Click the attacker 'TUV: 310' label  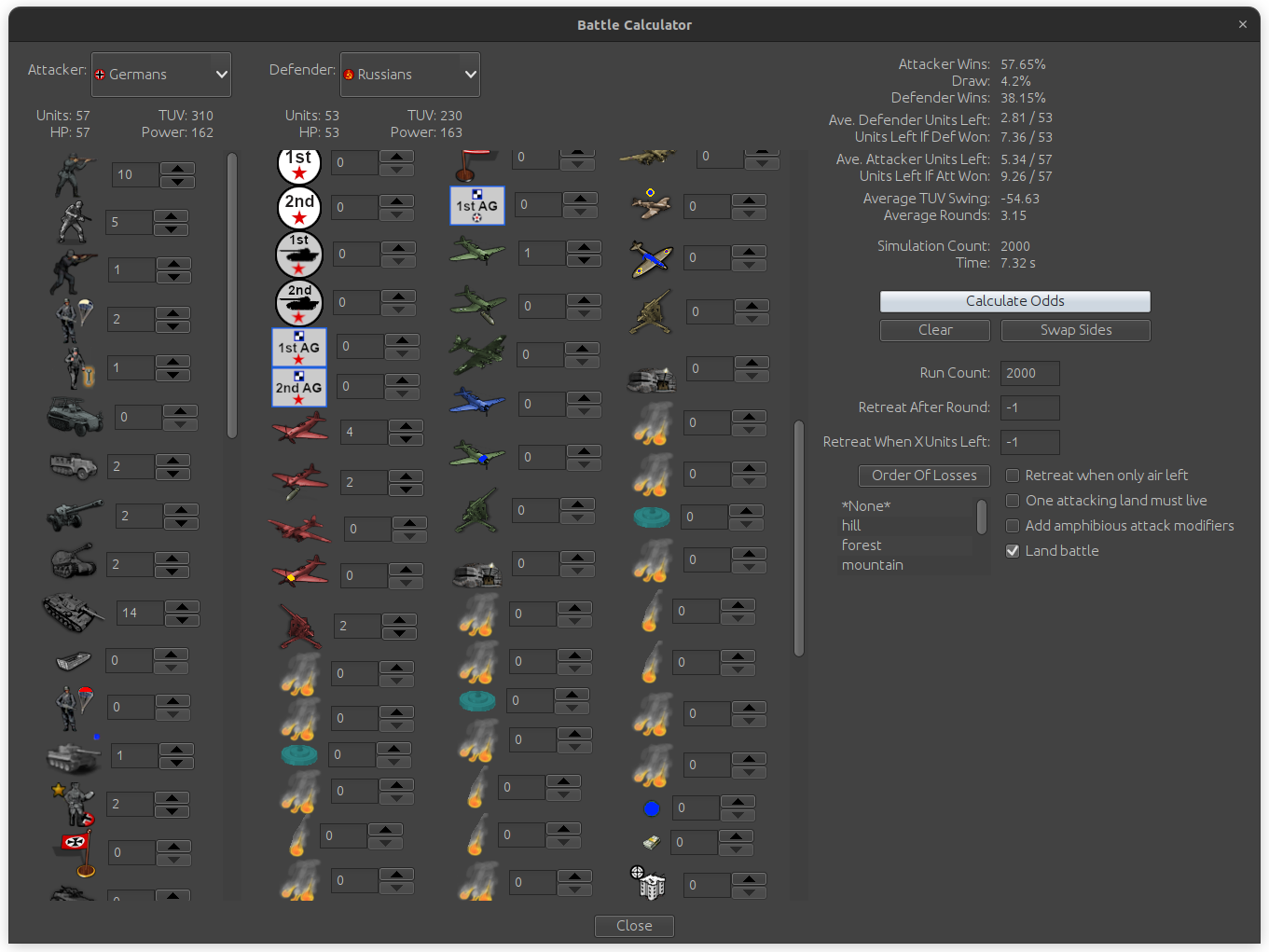click(186, 116)
